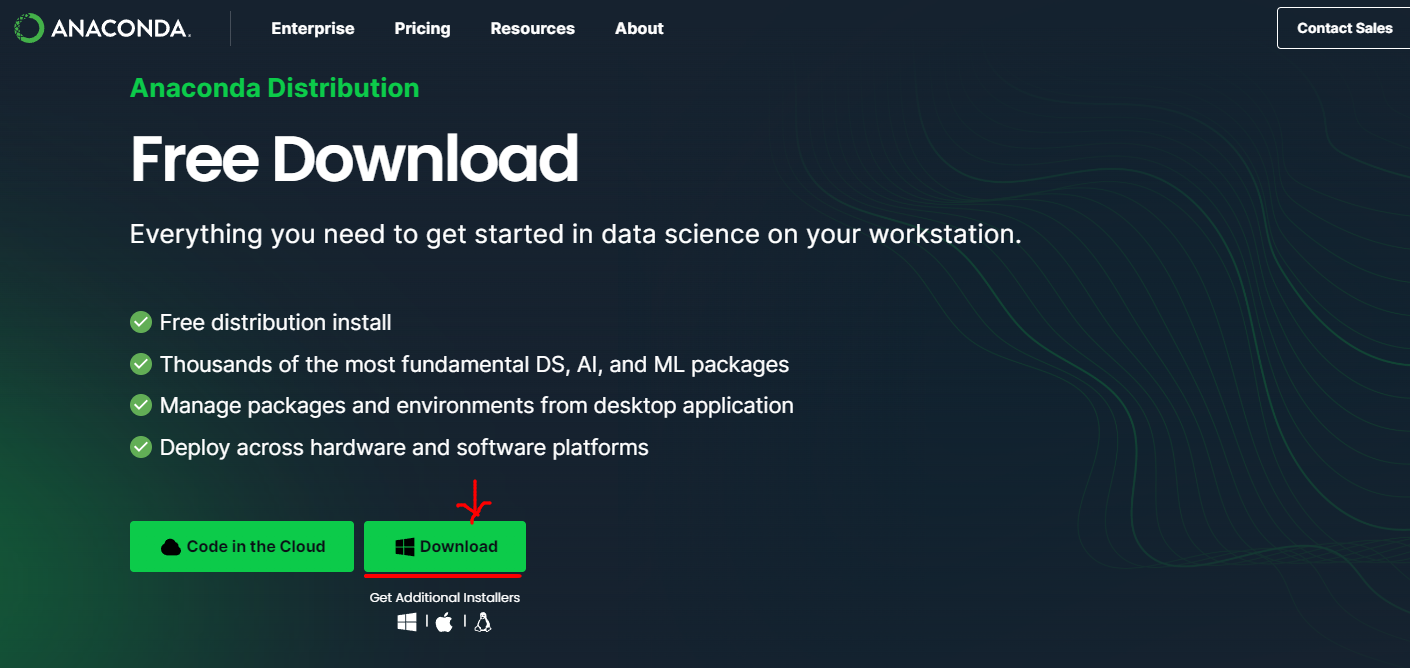This screenshot has height=668, width=1410.
Task: Click the green Download button
Action: (x=445, y=546)
